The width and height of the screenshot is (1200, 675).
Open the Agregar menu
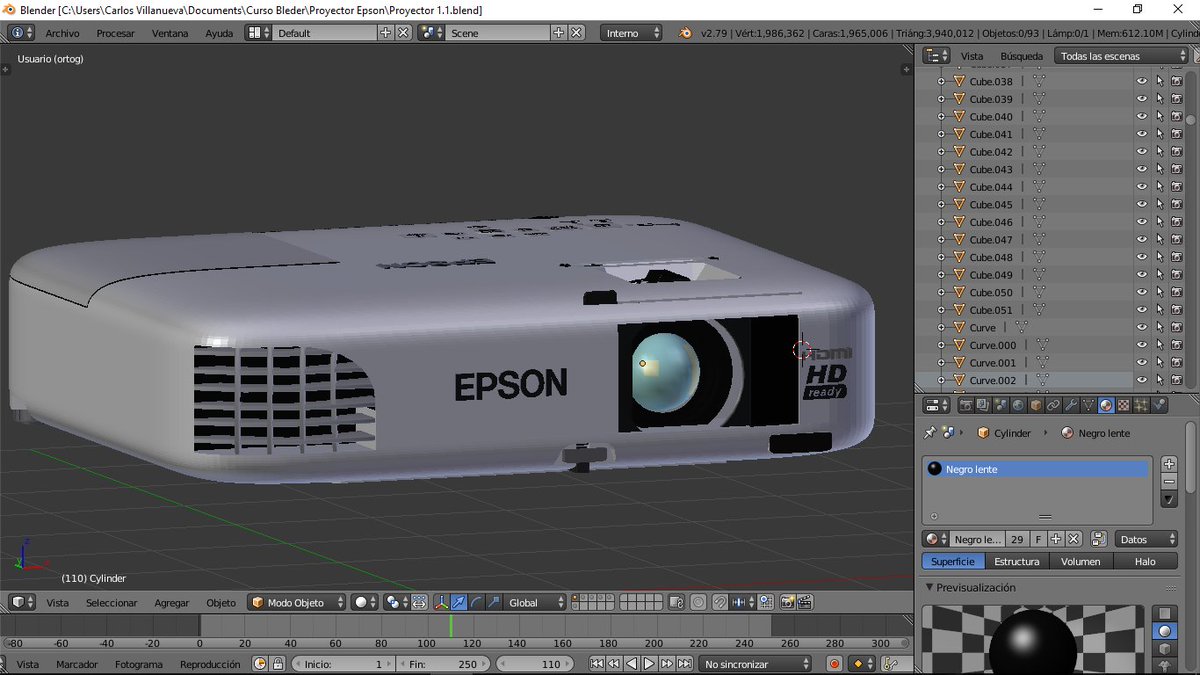pyautogui.click(x=172, y=603)
